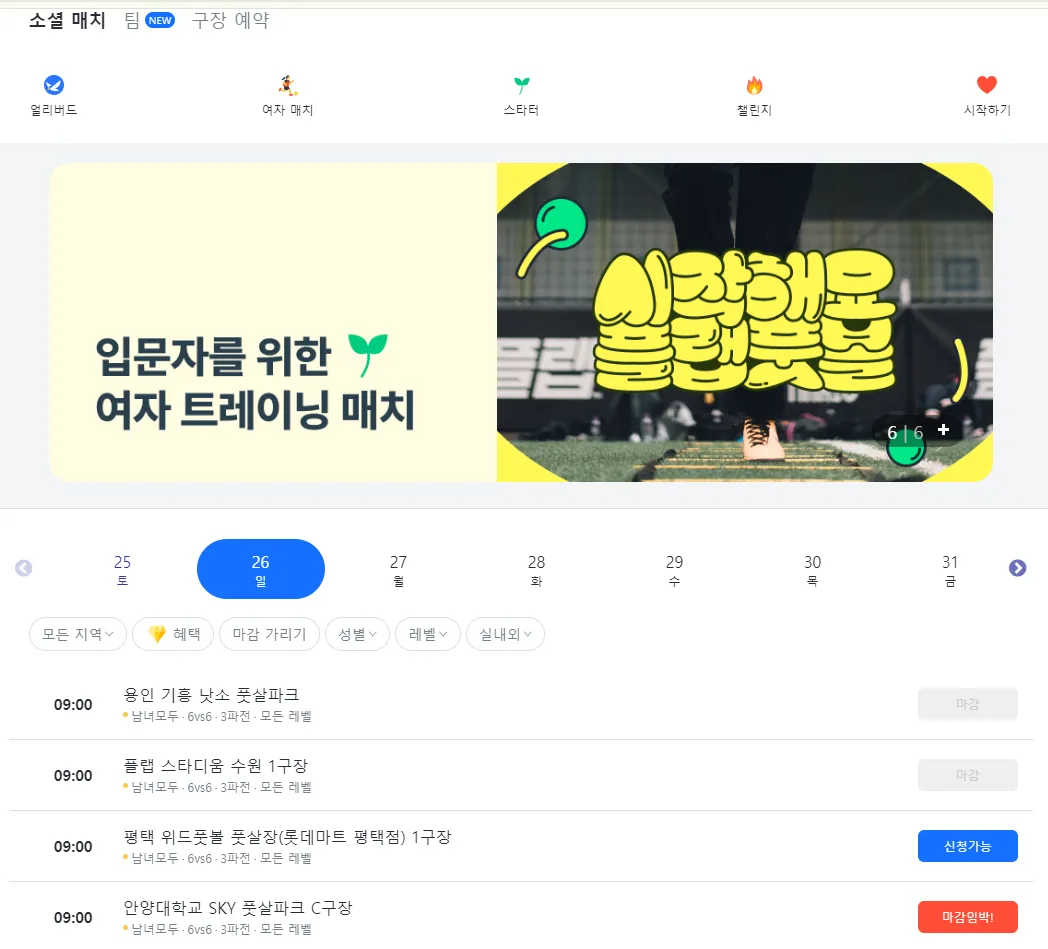
Task: Click the 시작하기 heart icon
Action: coord(987,85)
